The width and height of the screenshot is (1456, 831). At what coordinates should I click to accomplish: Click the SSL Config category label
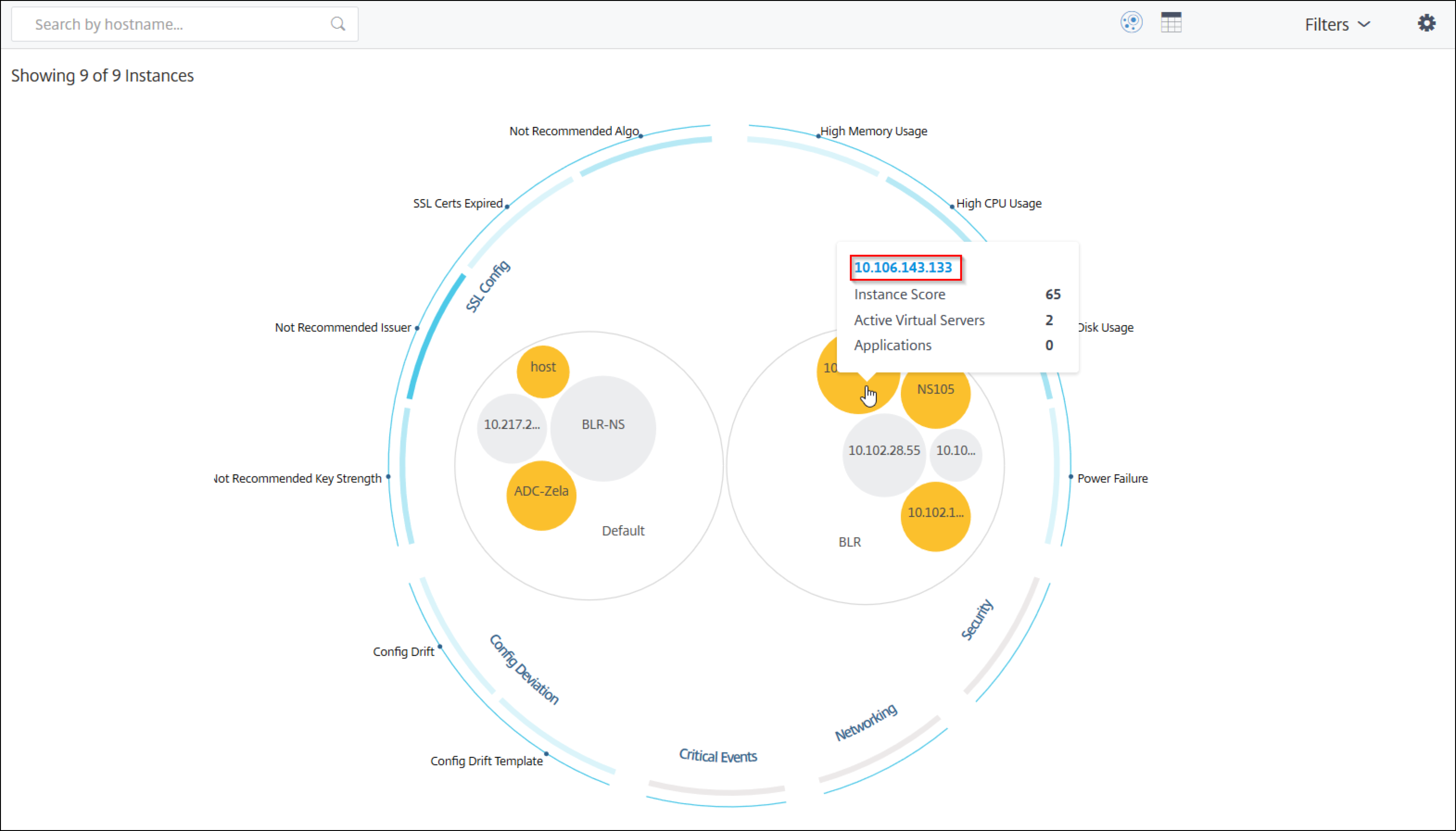[487, 286]
